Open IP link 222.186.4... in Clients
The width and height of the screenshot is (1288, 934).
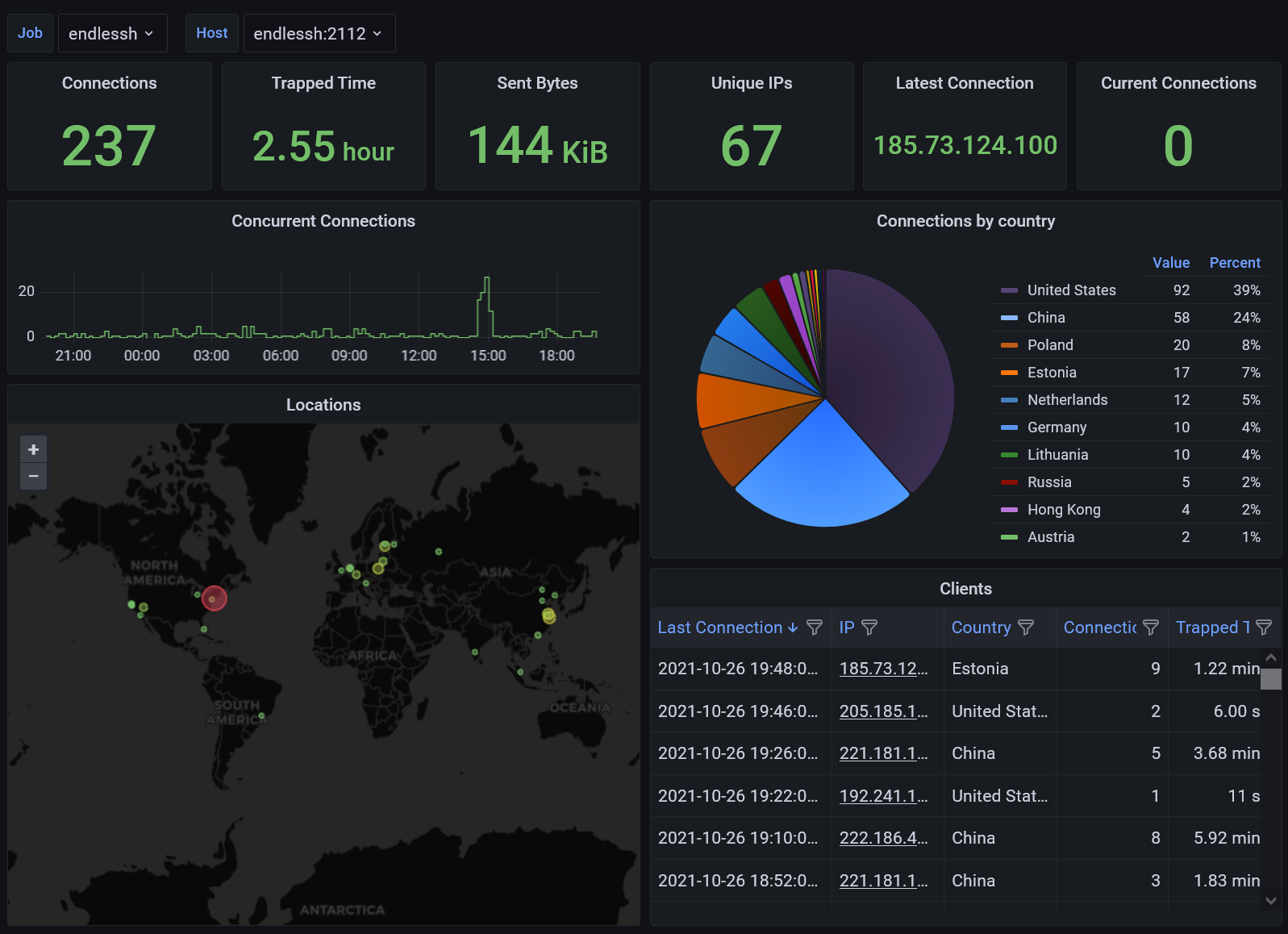pyautogui.click(x=883, y=838)
